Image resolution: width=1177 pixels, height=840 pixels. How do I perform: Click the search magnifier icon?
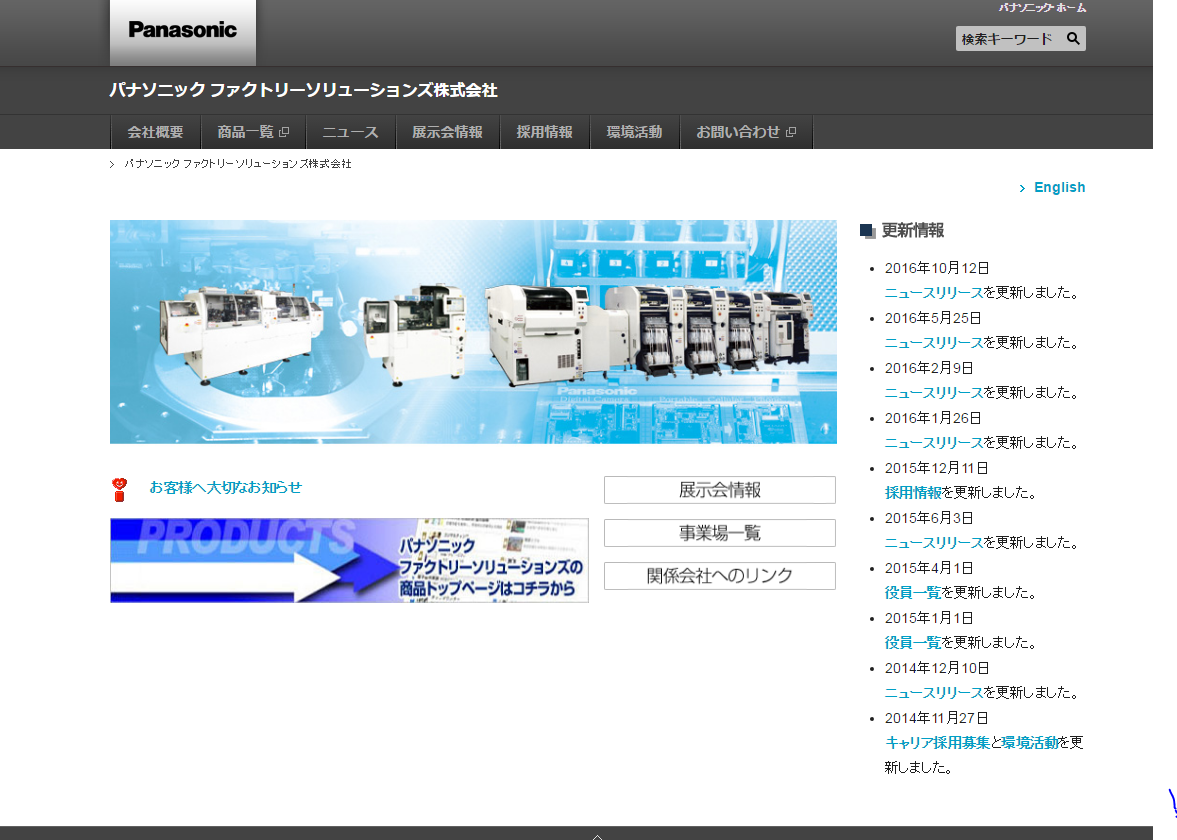(x=1072, y=39)
